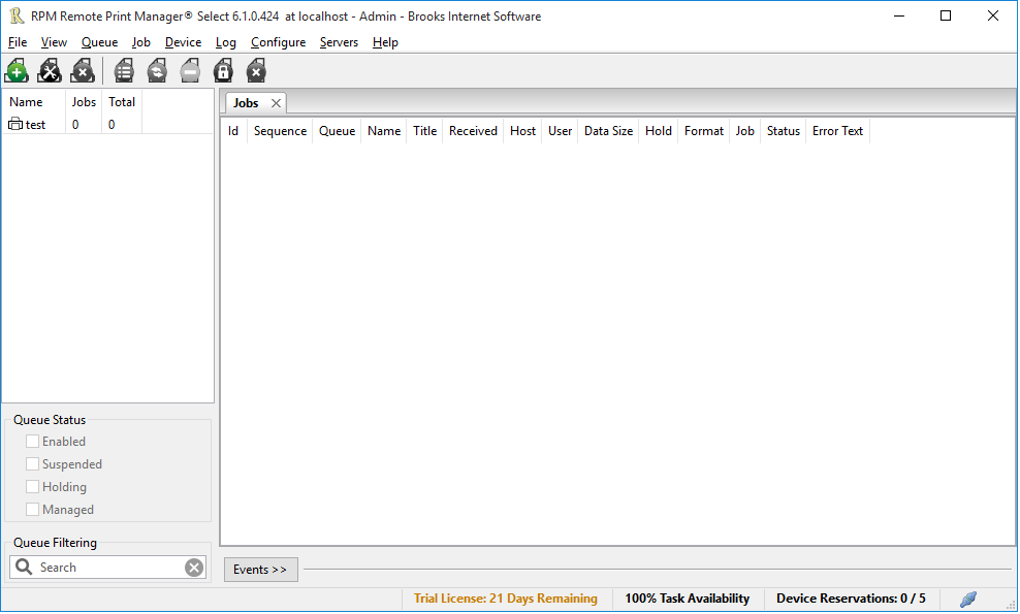Maximize the RPM window

click(946, 16)
